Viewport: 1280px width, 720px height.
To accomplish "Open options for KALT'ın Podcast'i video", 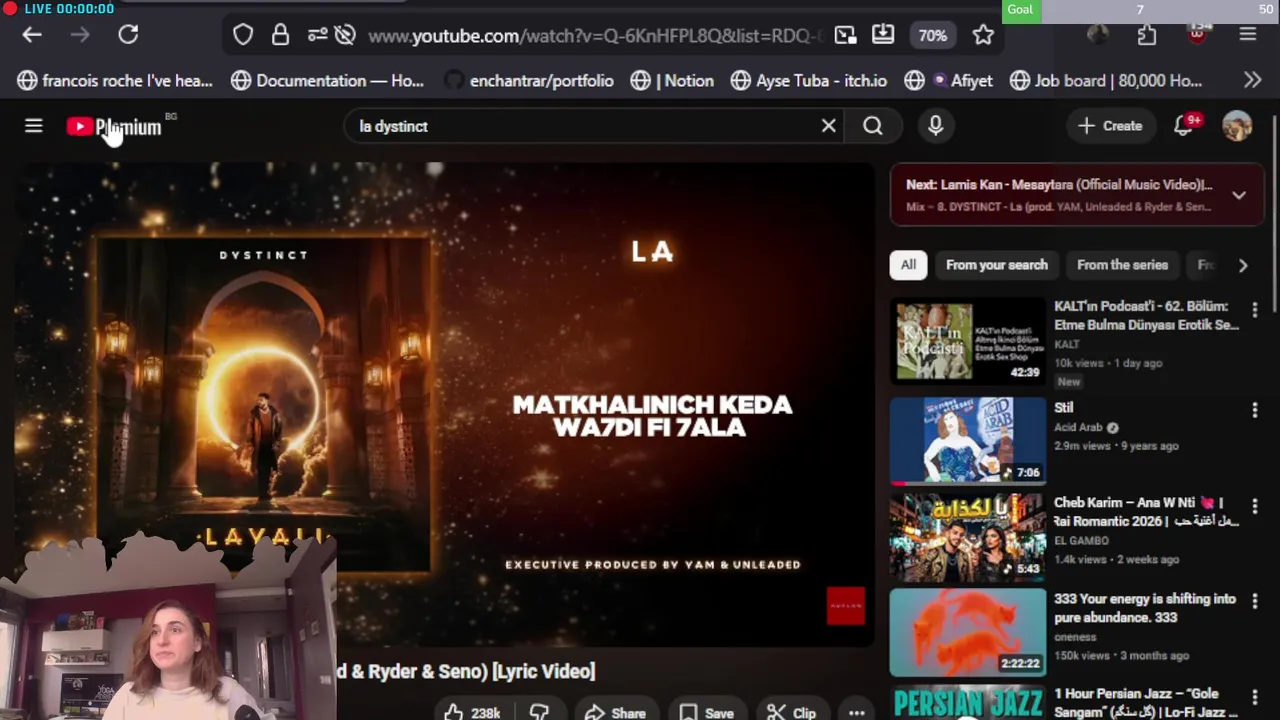I will click(1255, 311).
